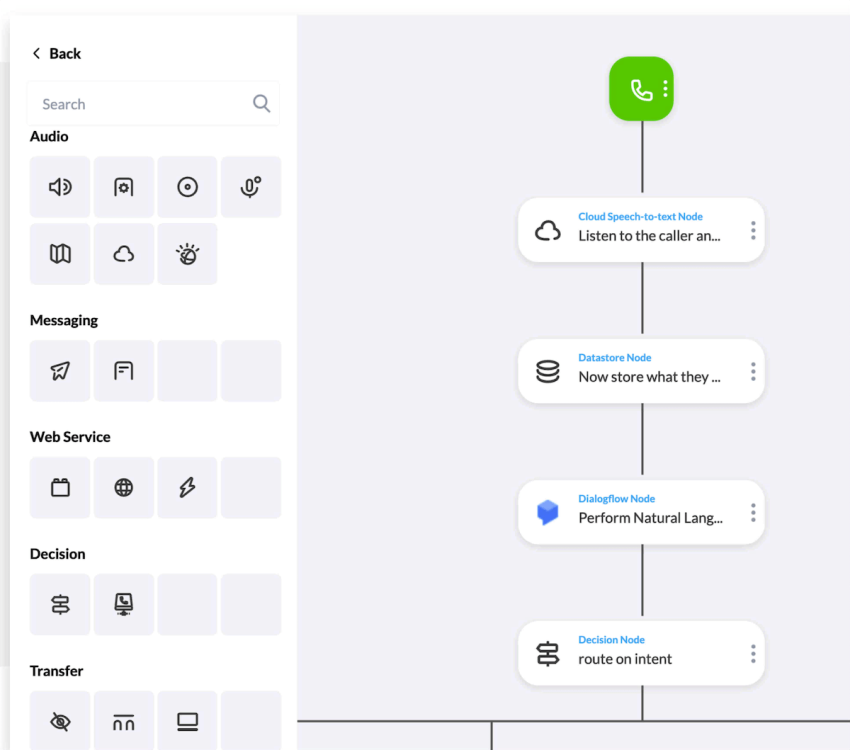Choose the paper plane messaging node icon
Image resolution: width=850 pixels, height=750 pixels.
(60, 371)
